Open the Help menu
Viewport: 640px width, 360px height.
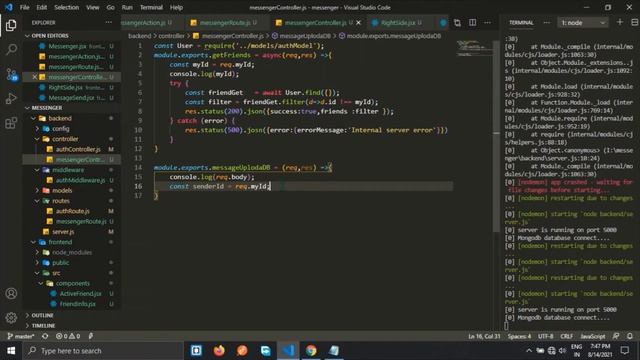click(176, 7)
